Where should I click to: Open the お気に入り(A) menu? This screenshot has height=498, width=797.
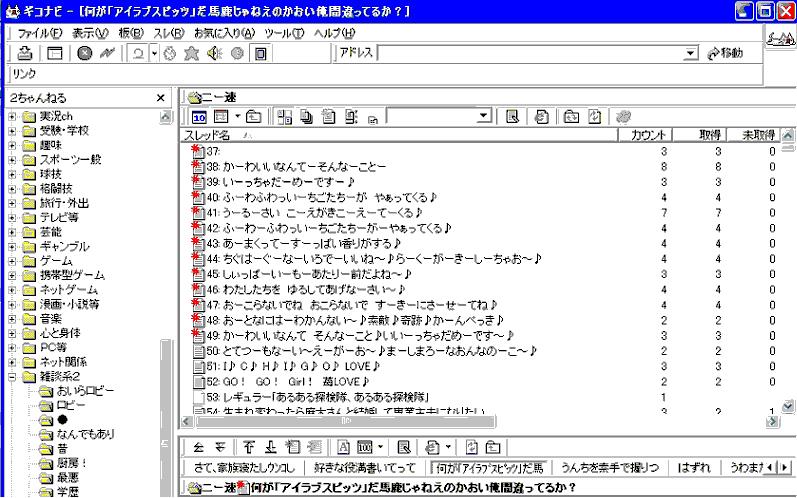[224, 33]
